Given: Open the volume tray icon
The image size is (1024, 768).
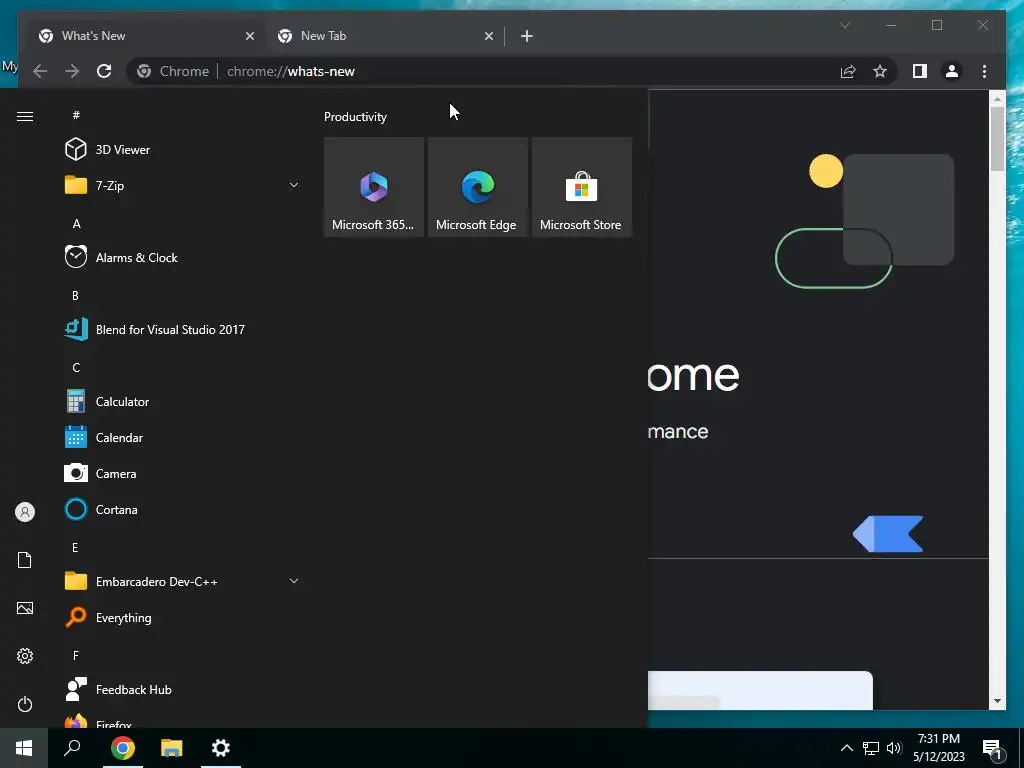Looking at the screenshot, I should click(x=893, y=748).
